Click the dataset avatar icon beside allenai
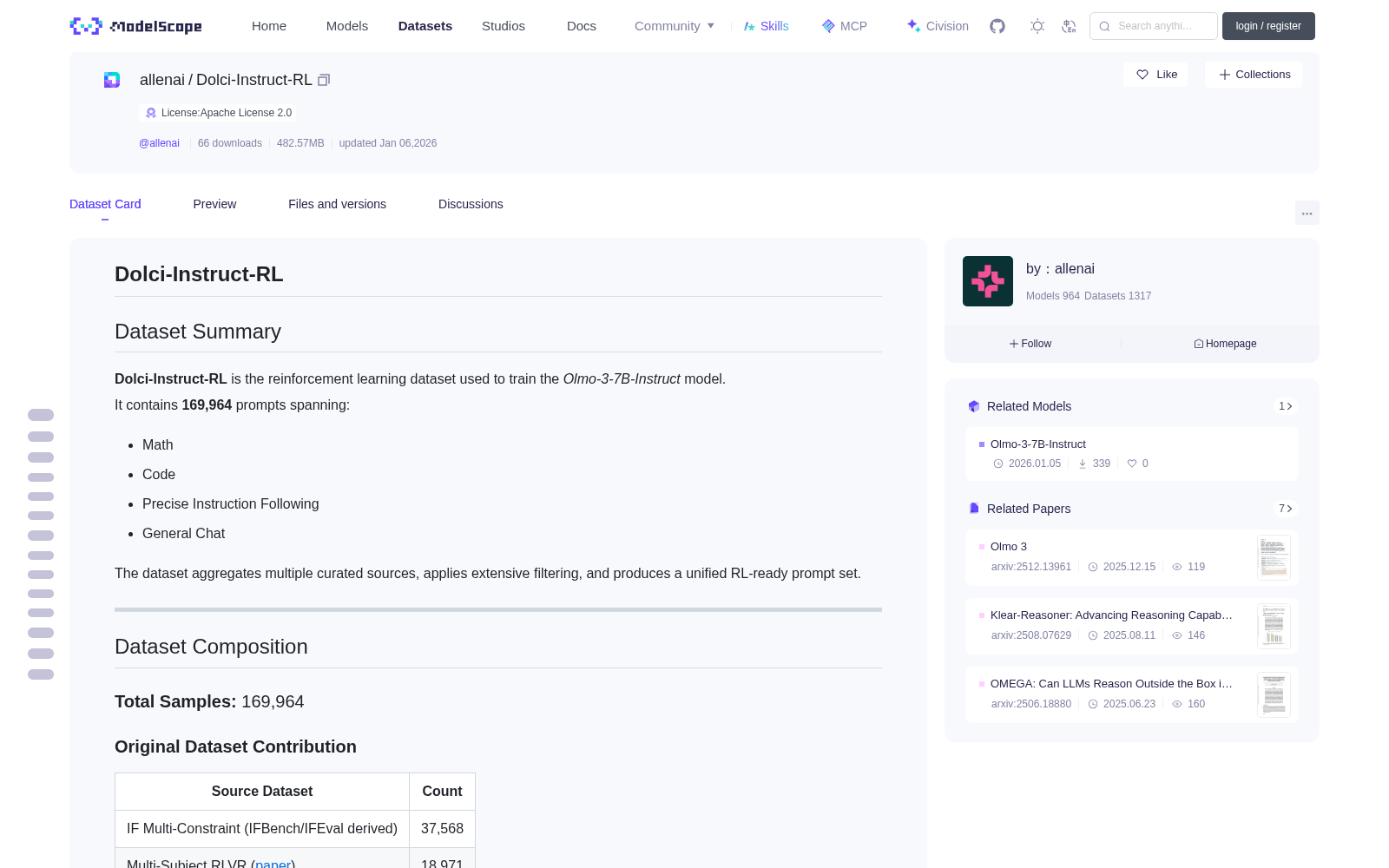Screen dimensions: 1389x868 [112, 80]
